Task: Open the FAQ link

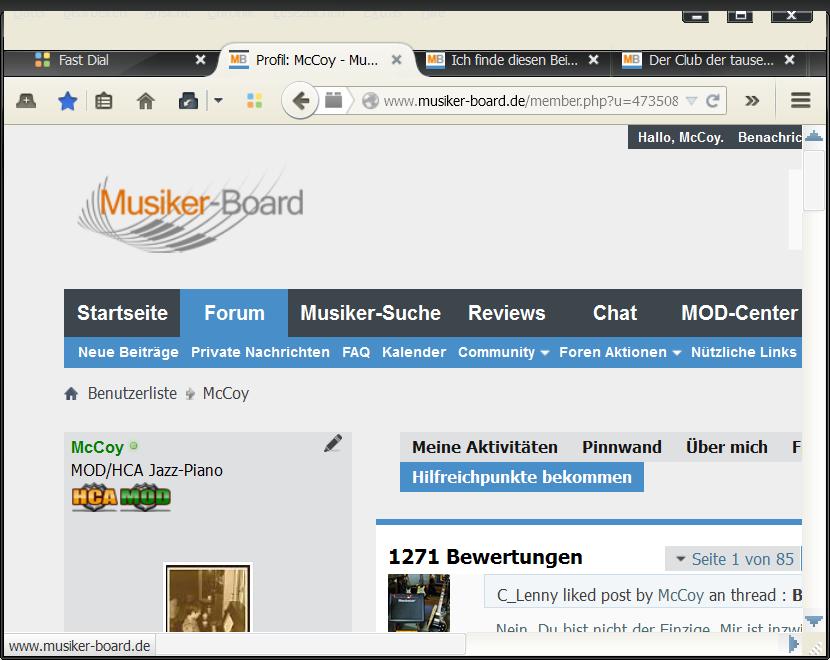Action: [x=356, y=352]
